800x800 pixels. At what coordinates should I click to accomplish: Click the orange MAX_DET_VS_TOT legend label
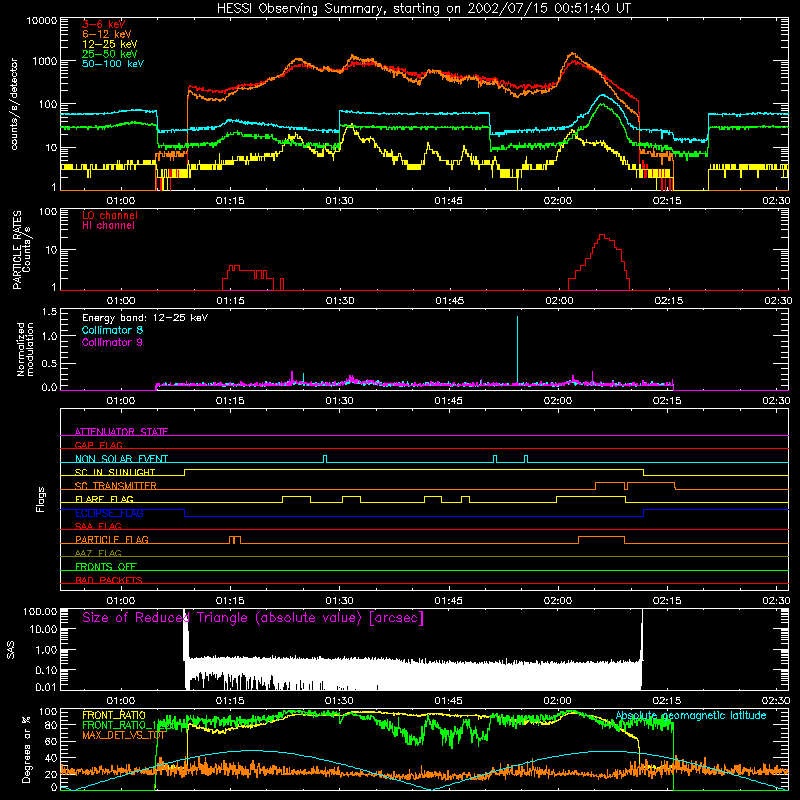pos(123,735)
